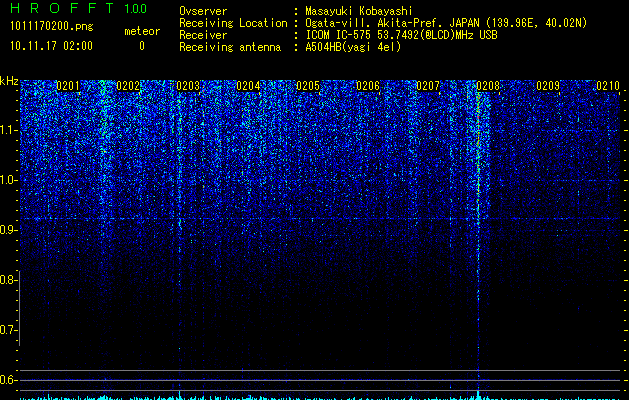Click the 0.8 kHz axis label

[7, 280]
